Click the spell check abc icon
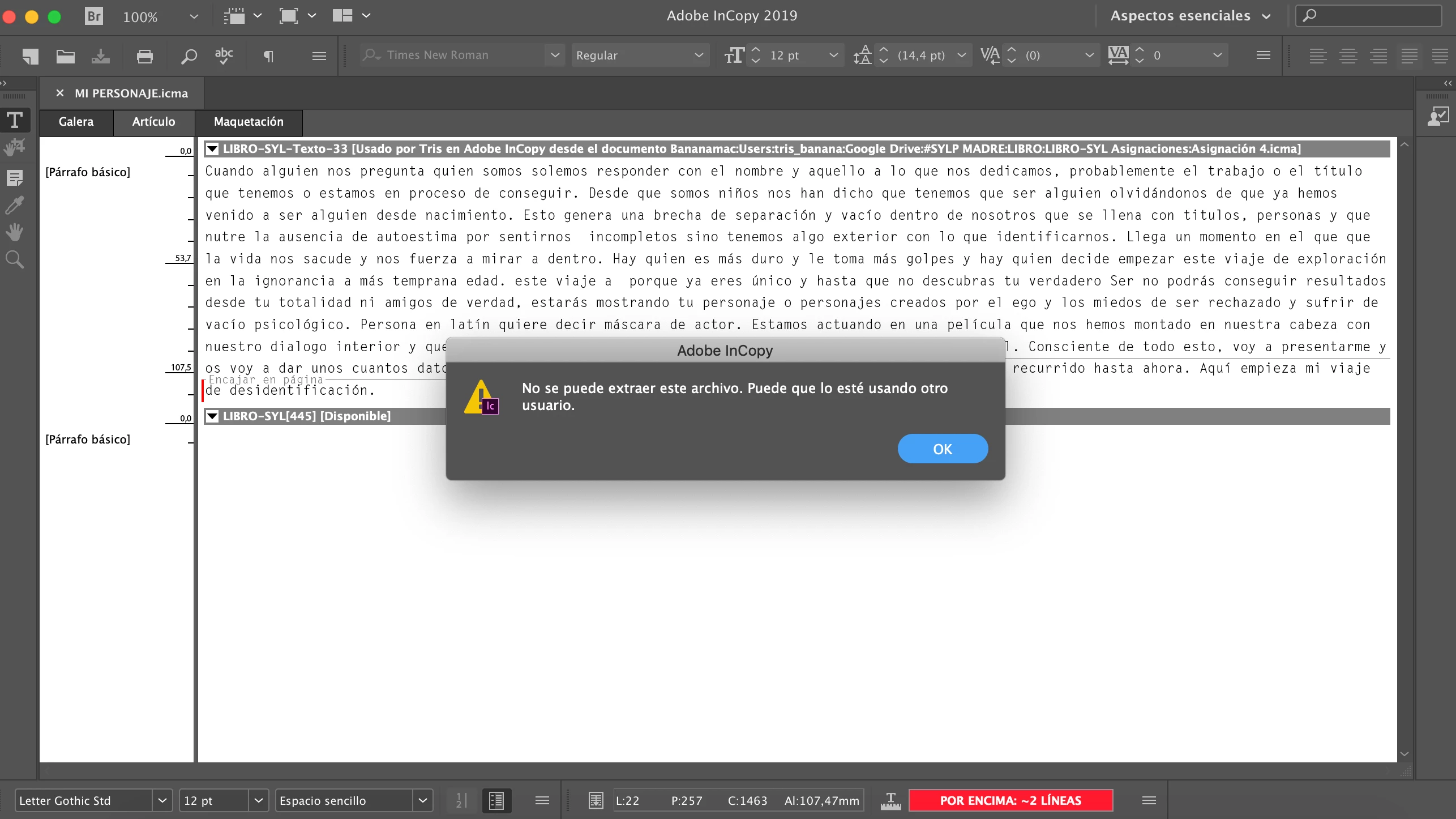This screenshot has width=1456, height=819. (x=224, y=56)
